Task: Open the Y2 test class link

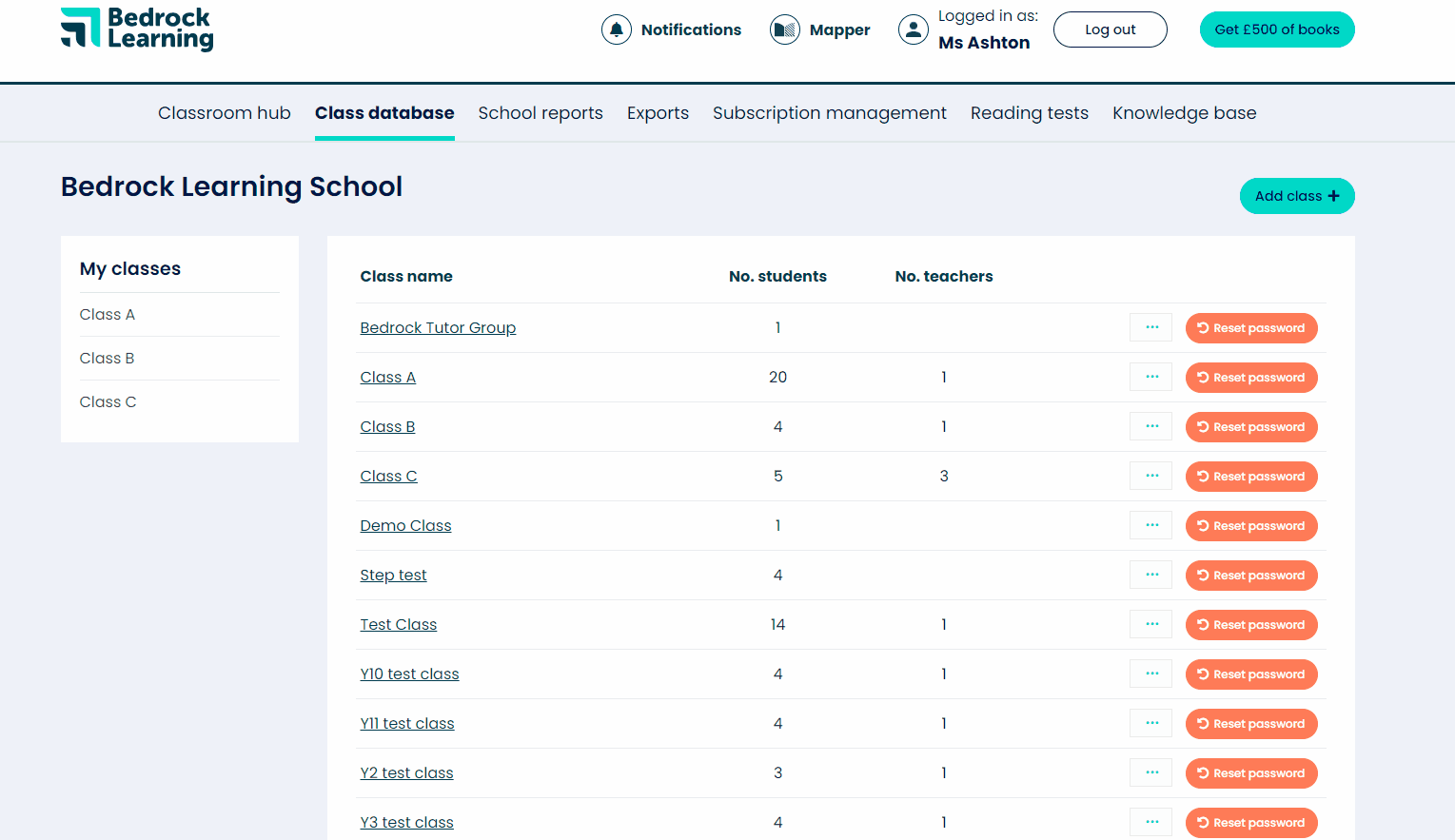Action: click(x=406, y=772)
